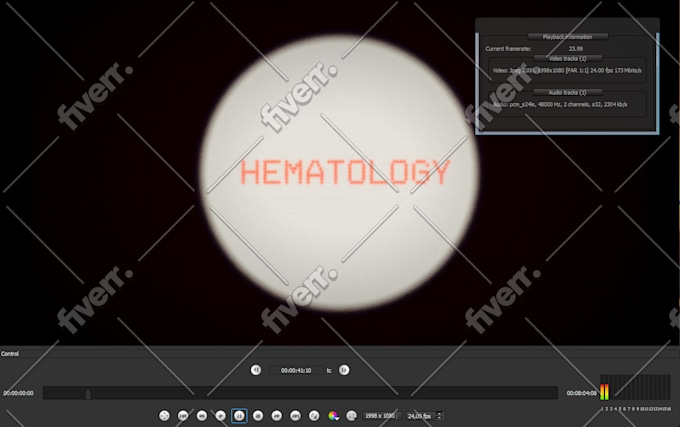Click the tc label next to the timecode
The height and width of the screenshot is (427, 680).
[329, 371]
